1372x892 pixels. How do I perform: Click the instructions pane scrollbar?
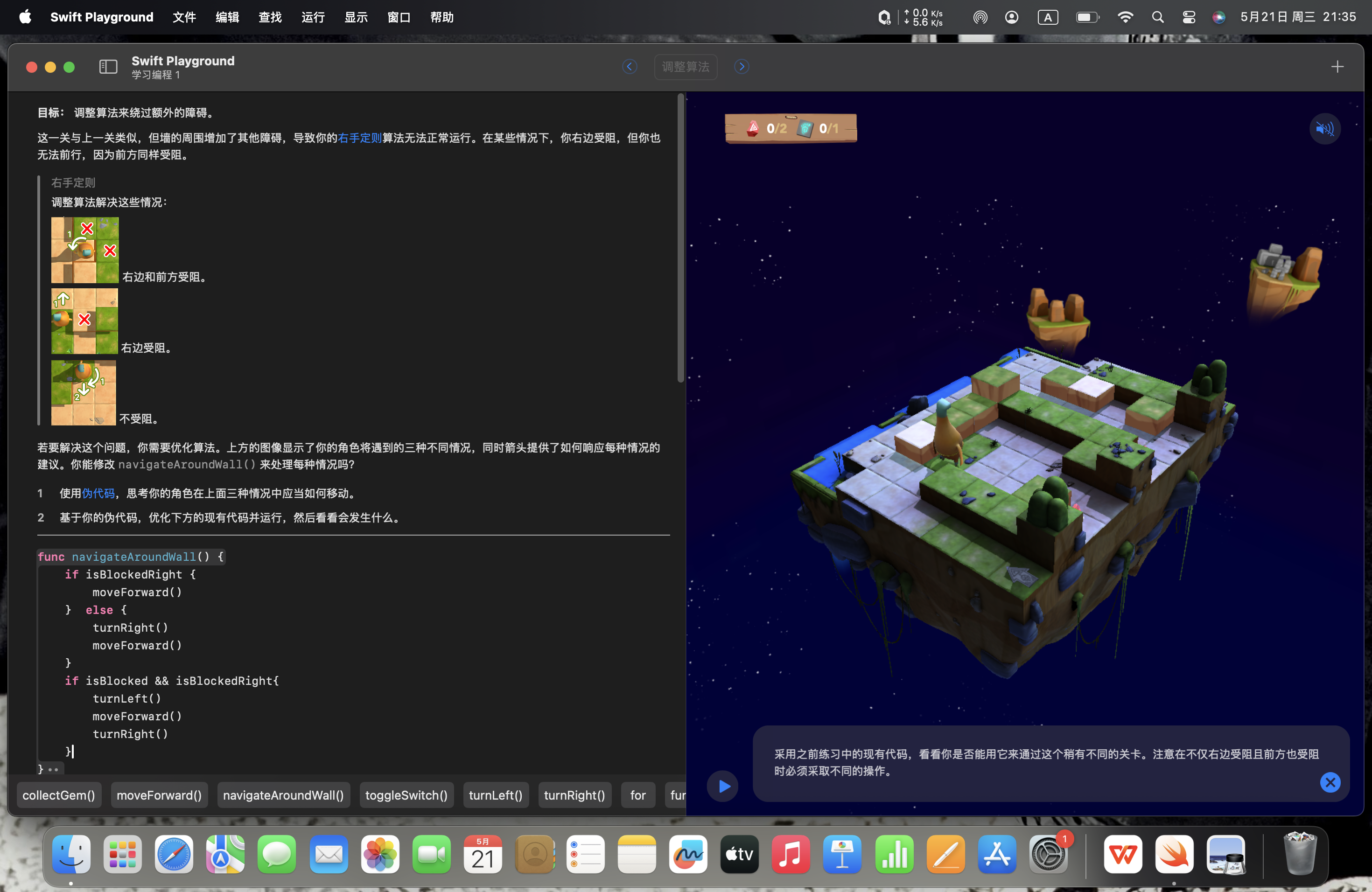tap(680, 238)
